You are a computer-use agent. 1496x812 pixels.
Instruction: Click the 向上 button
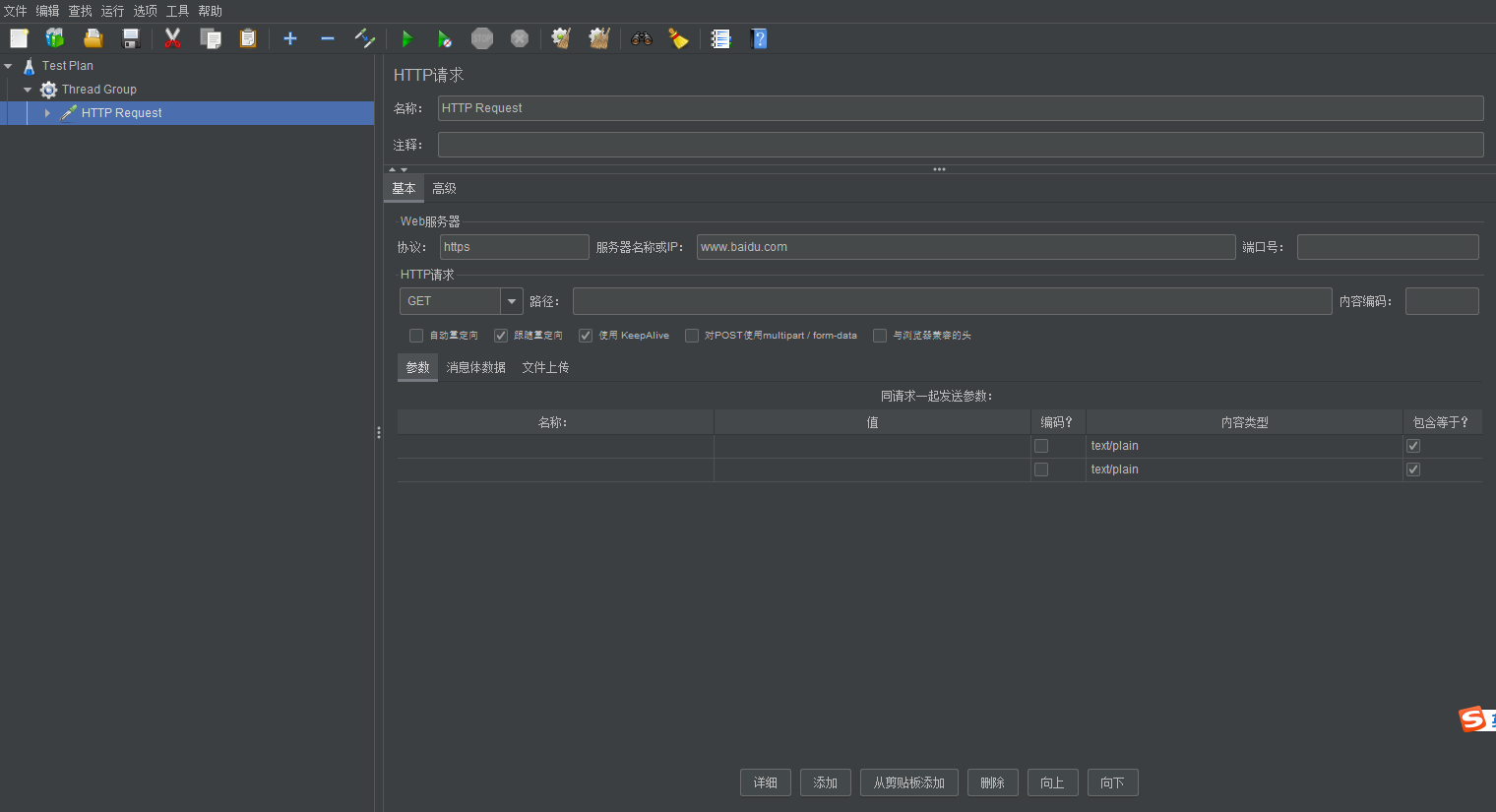tap(1053, 782)
